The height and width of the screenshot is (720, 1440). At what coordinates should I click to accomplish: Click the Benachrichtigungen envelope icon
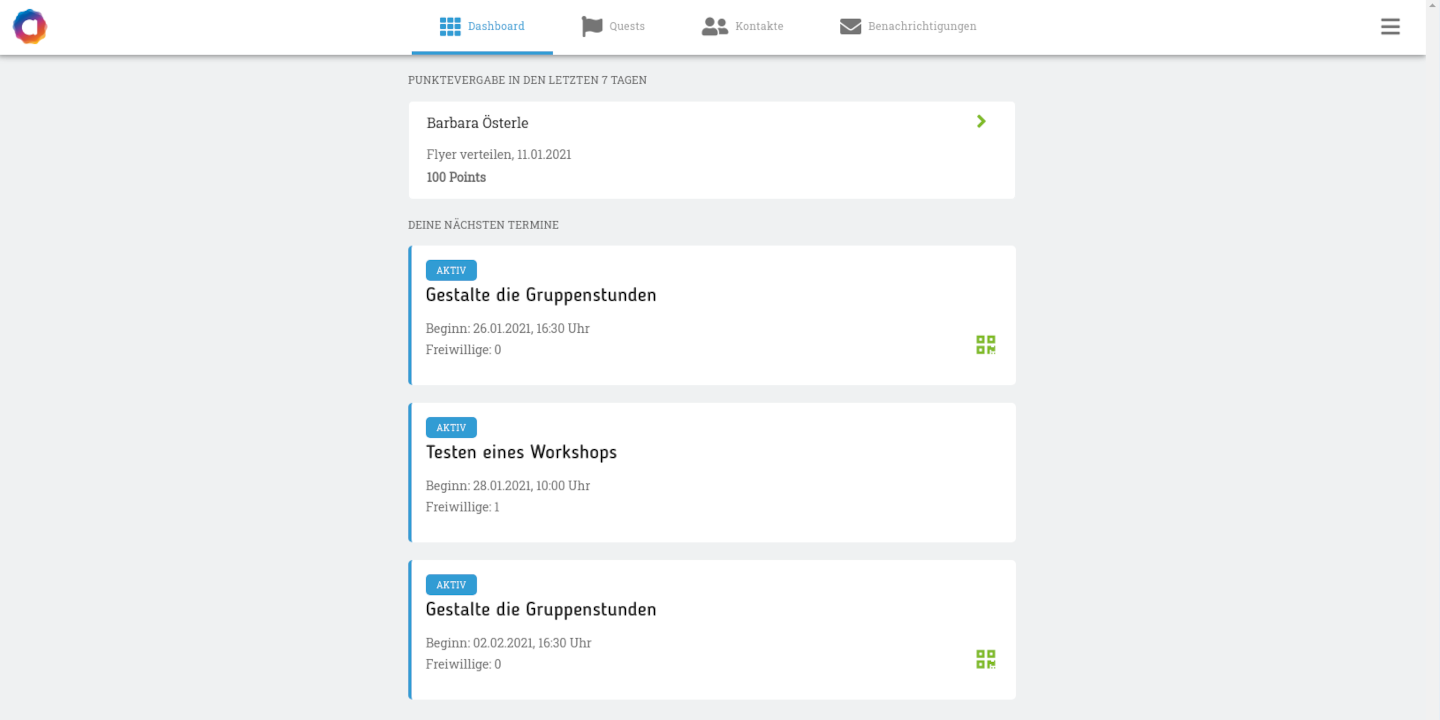point(851,27)
